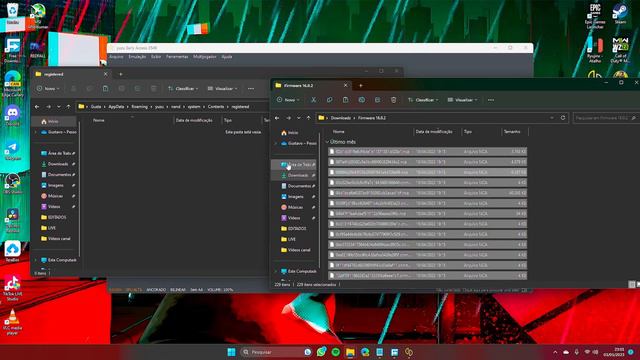Select the registered tab
The image size is (640, 360).
pos(71,74)
